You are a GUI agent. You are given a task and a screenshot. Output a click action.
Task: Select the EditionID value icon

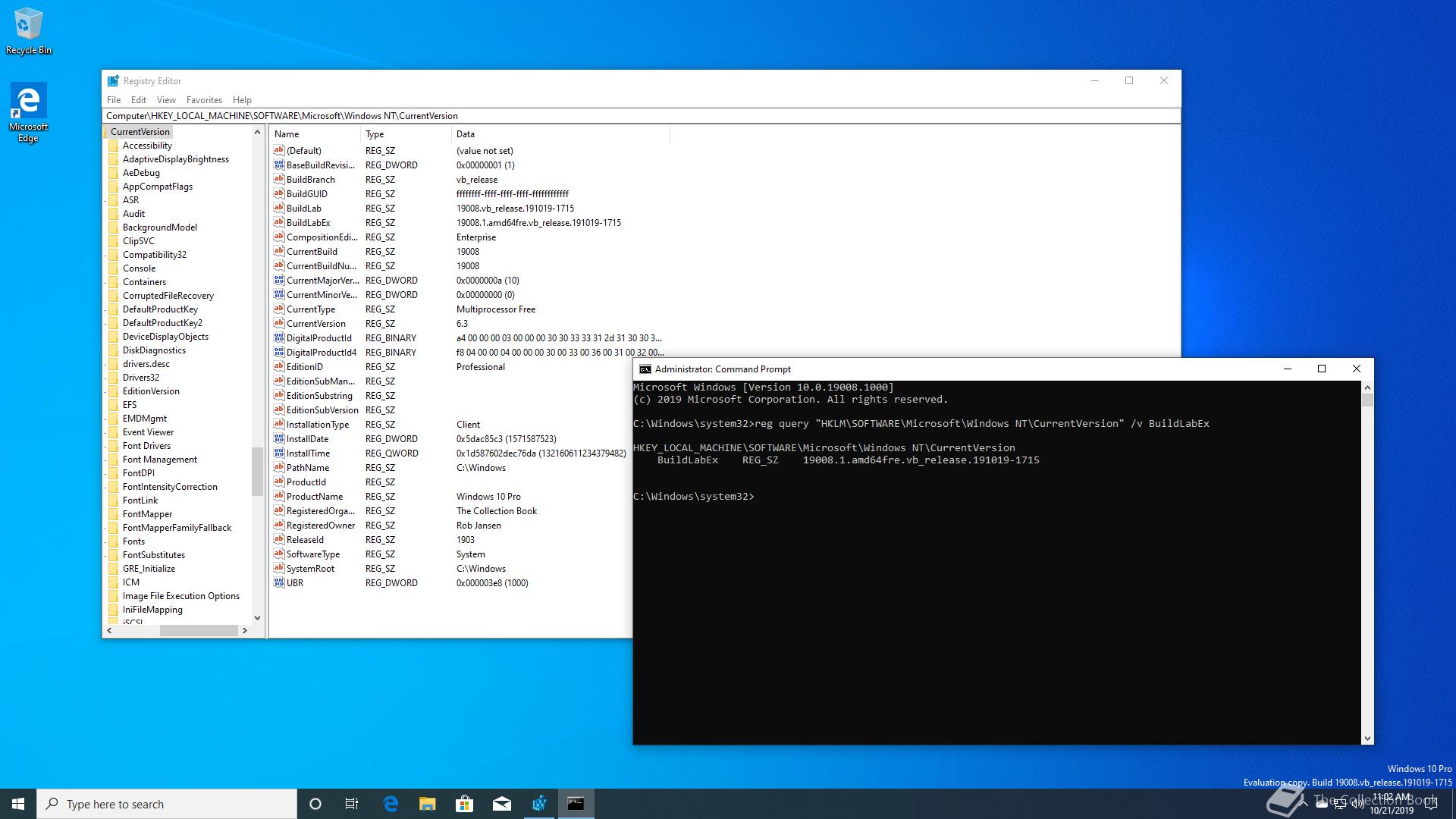tap(278, 366)
